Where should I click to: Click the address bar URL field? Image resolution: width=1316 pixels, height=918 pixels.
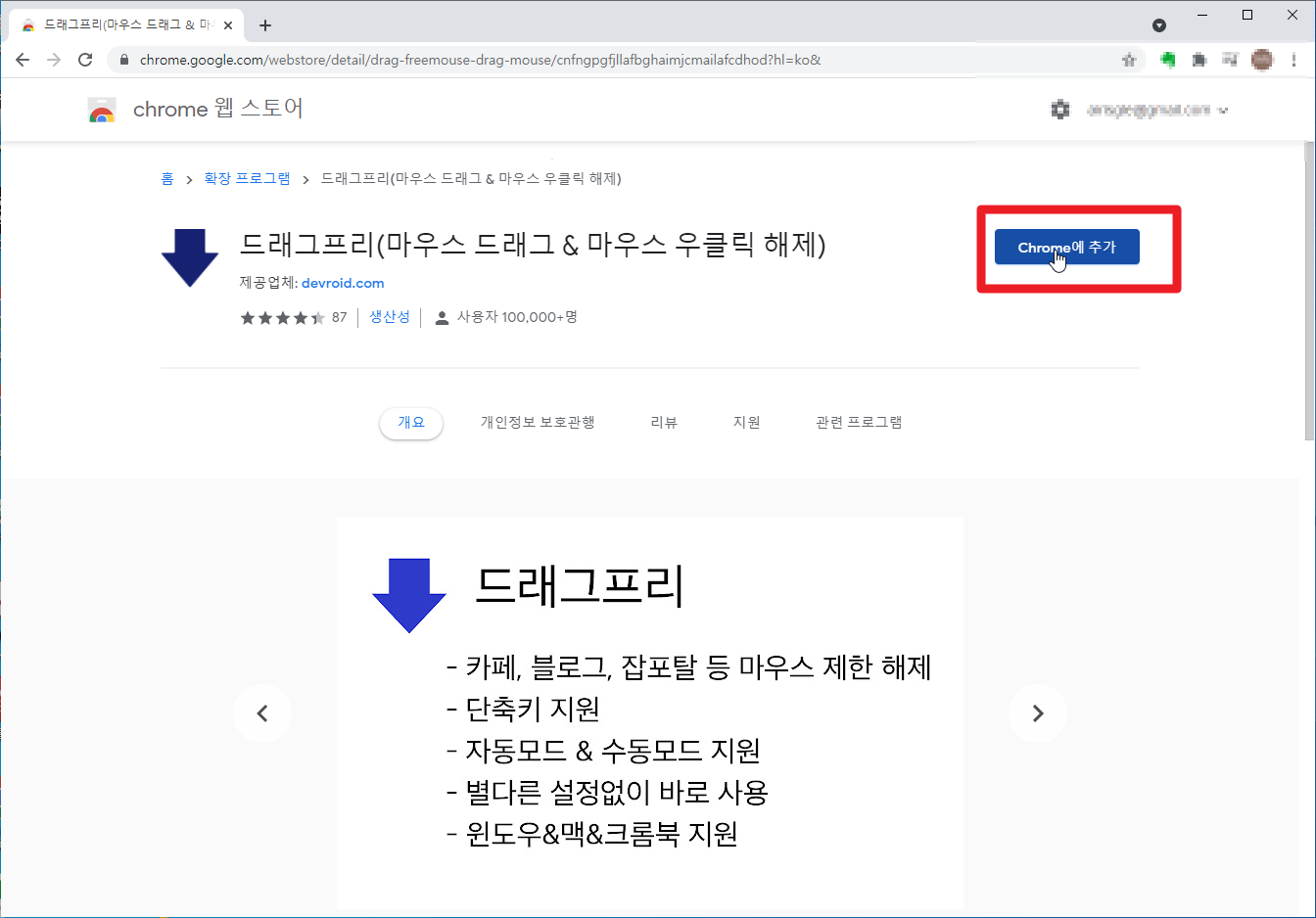click(587, 60)
